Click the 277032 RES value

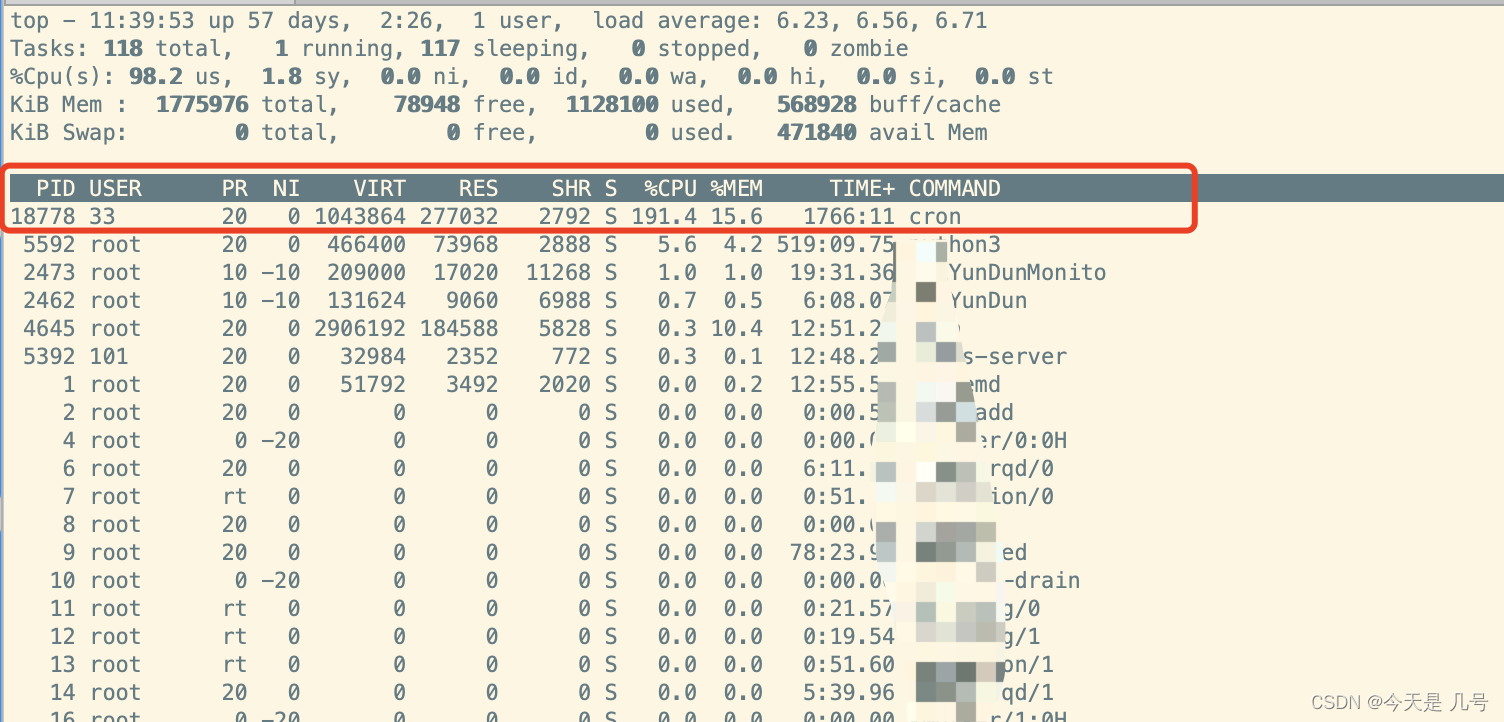[459, 216]
